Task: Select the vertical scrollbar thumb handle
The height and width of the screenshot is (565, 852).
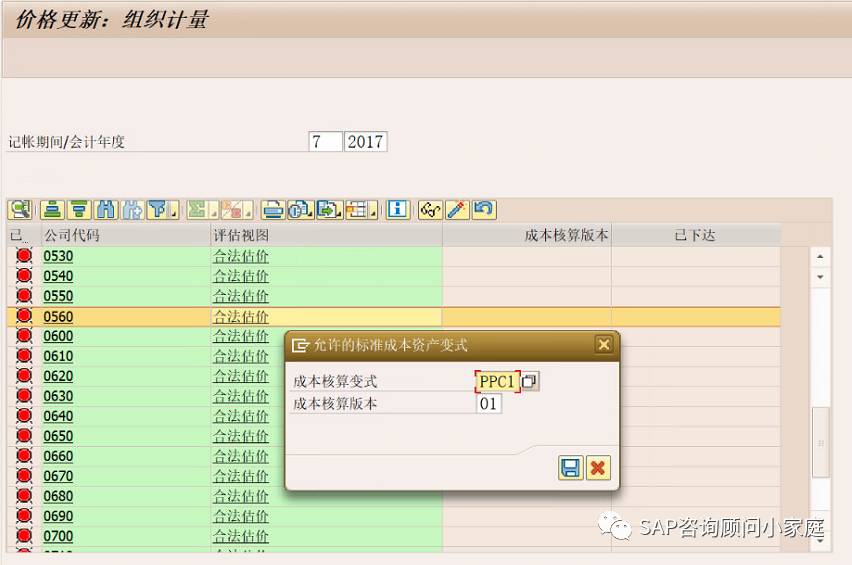Action: pos(820,442)
